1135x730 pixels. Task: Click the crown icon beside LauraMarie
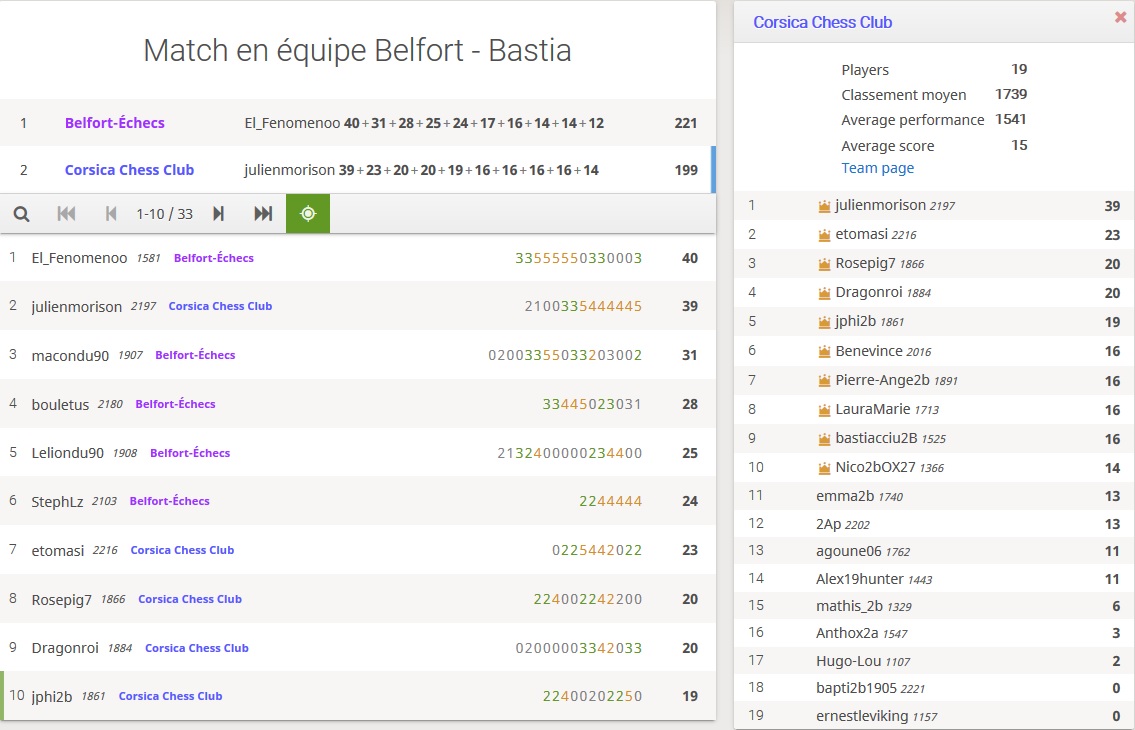pyautogui.click(x=824, y=410)
